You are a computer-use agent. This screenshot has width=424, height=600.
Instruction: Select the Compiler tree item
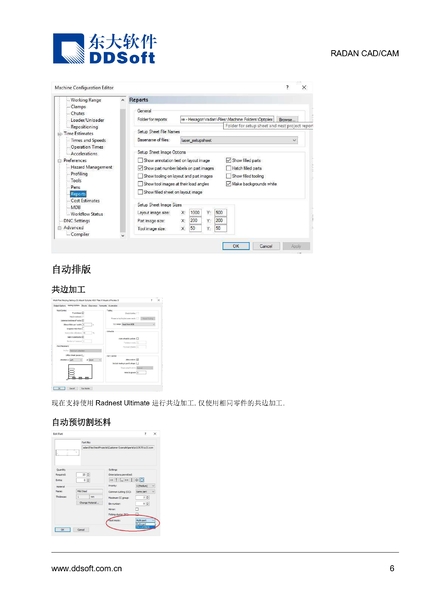click(x=80, y=234)
